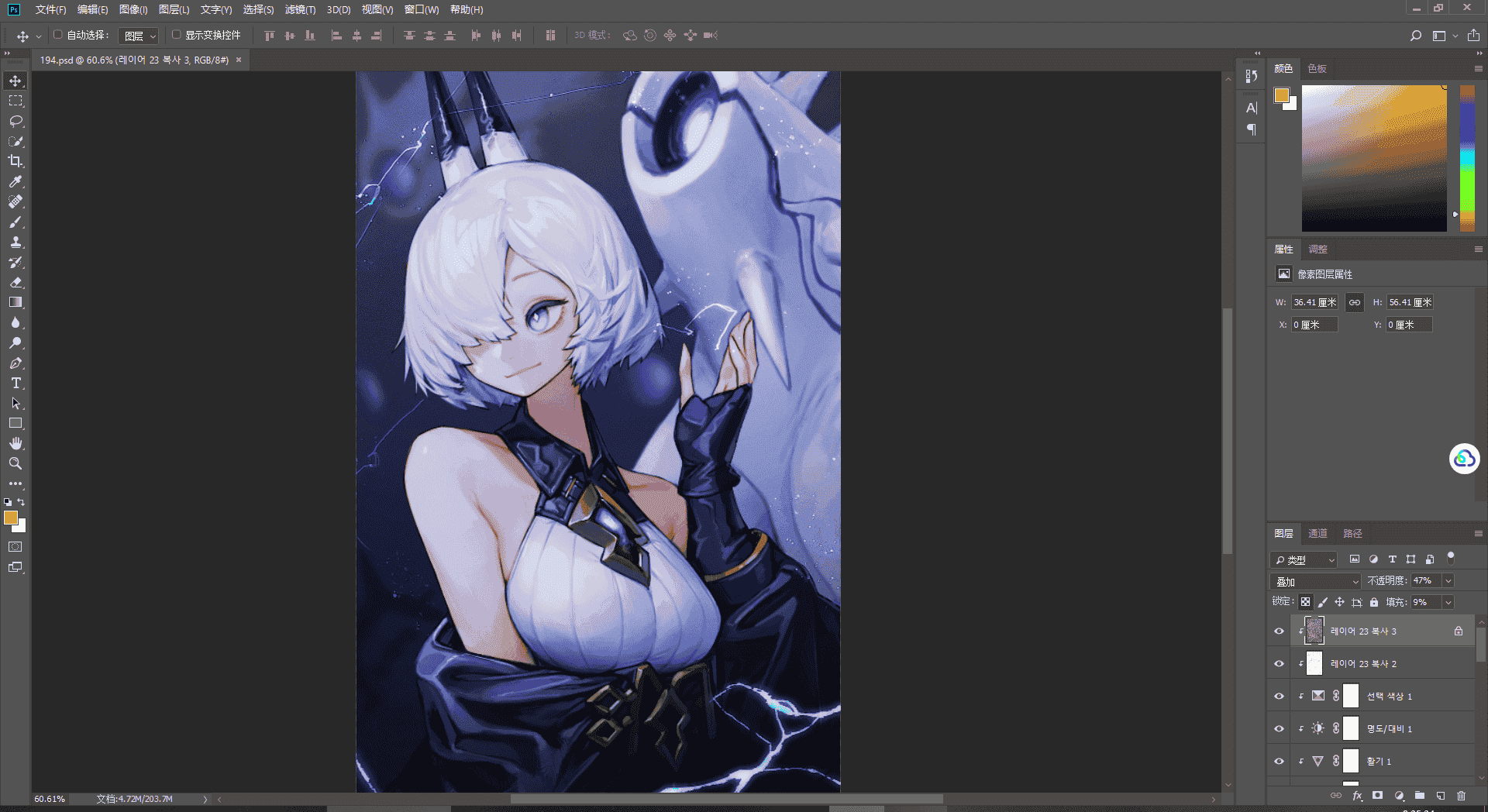This screenshot has width=1488, height=812.
Task: Select the Rectangular Marquee tool
Action: [15, 101]
